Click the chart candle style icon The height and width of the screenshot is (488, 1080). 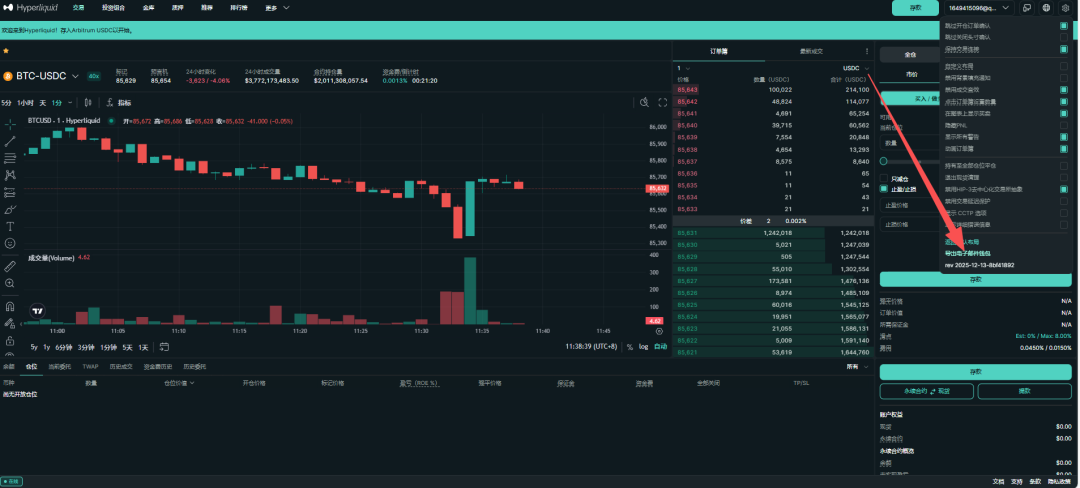[x=88, y=103]
